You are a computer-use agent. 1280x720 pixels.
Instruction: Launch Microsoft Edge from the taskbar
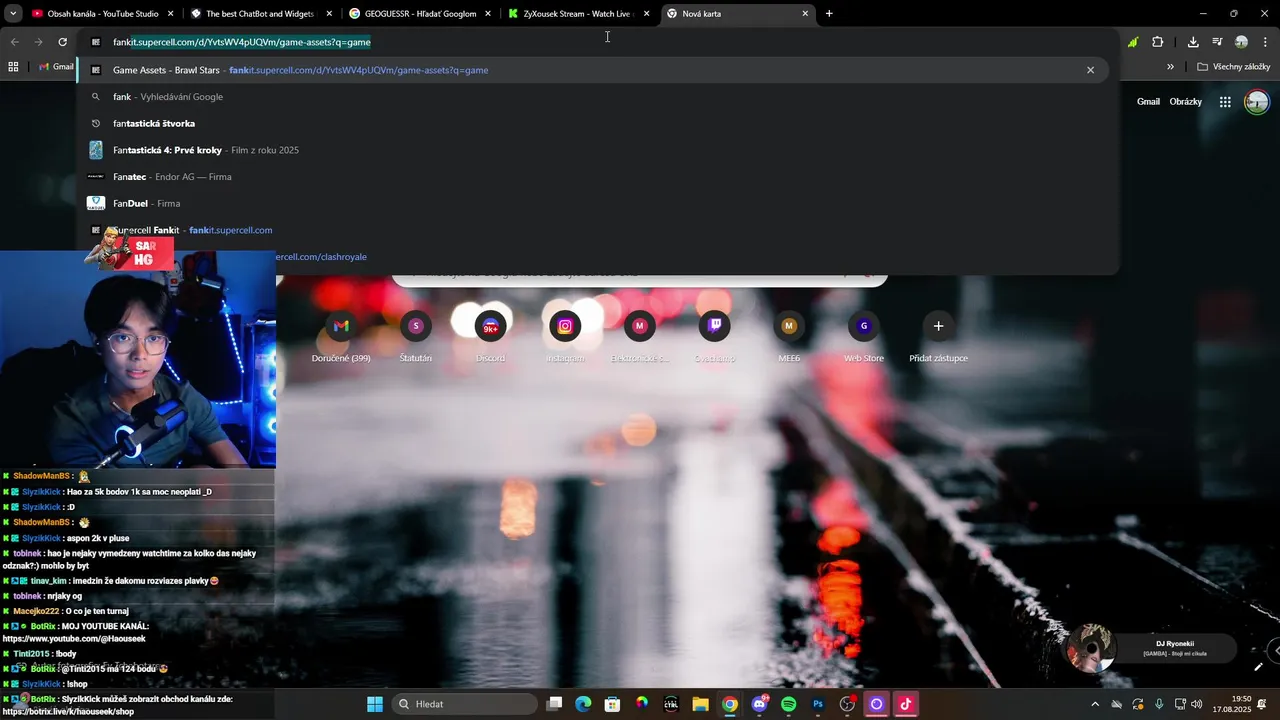pyautogui.click(x=584, y=704)
